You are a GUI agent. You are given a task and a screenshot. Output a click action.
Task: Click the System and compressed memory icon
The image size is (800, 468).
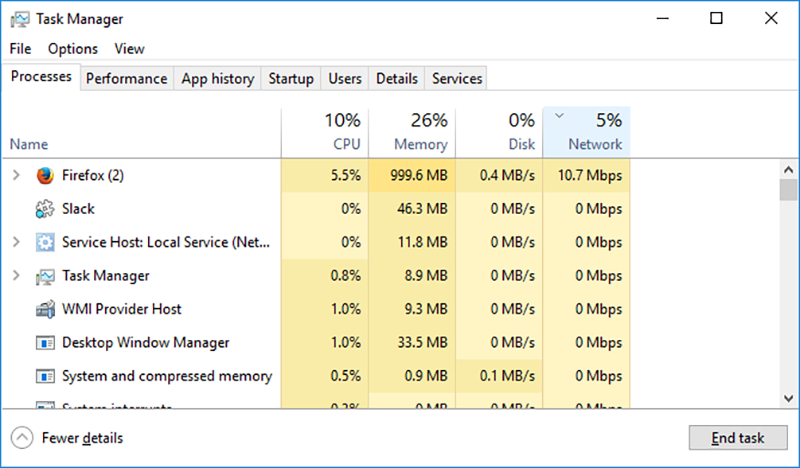coord(45,376)
